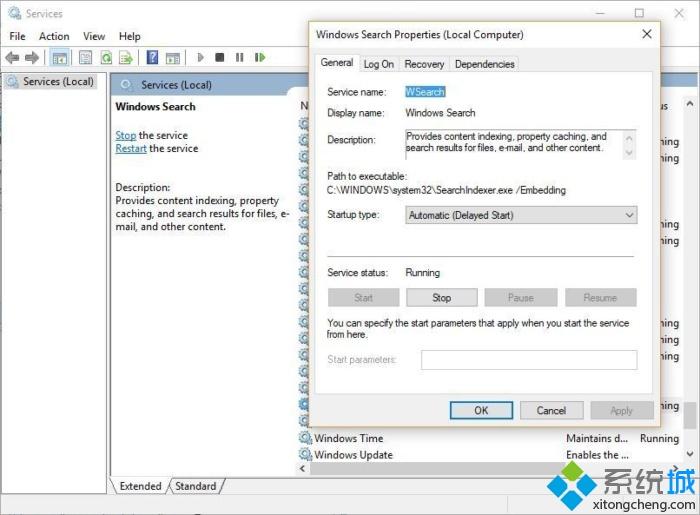Open the View menu

click(x=94, y=36)
